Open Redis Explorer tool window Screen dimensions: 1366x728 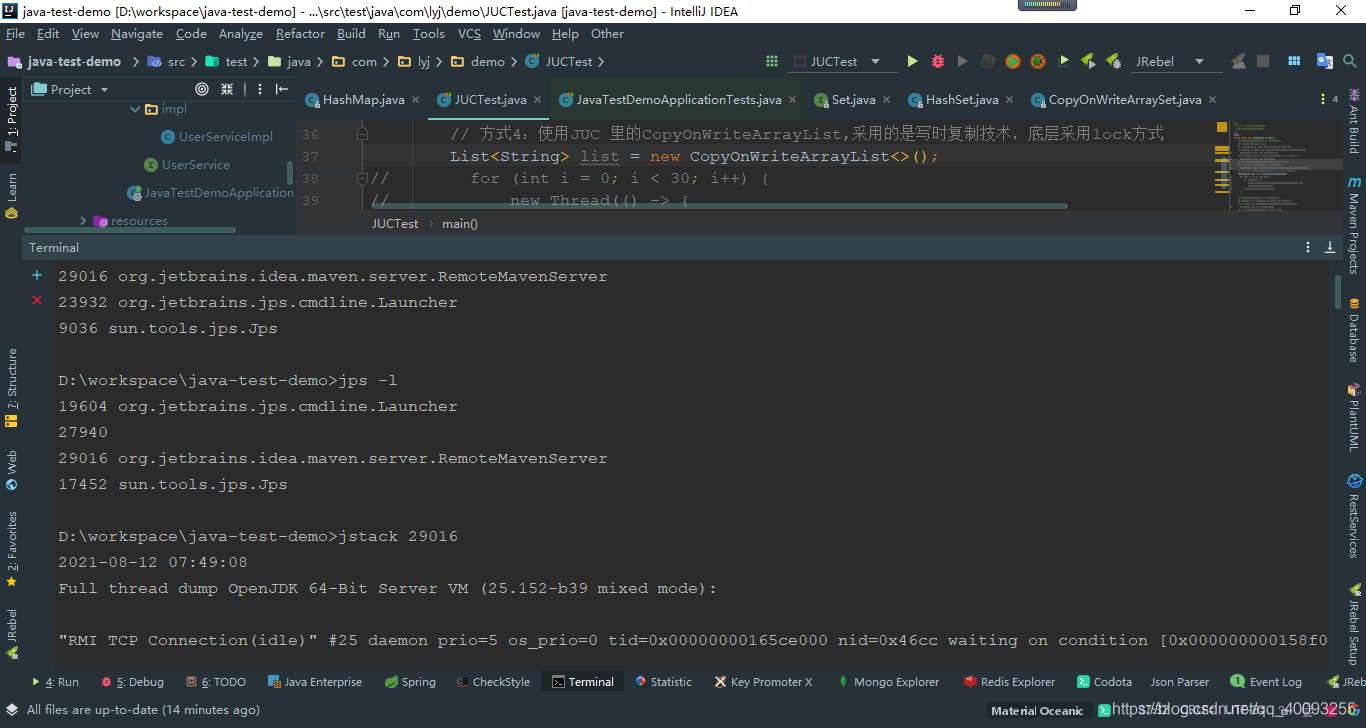click(1009, 682)
